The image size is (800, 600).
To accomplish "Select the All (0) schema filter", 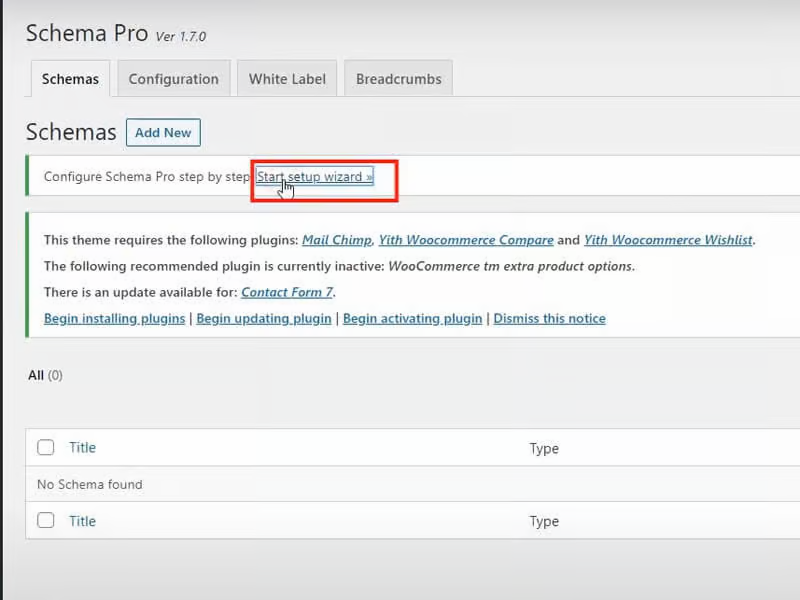I will (x=47, y=375).
